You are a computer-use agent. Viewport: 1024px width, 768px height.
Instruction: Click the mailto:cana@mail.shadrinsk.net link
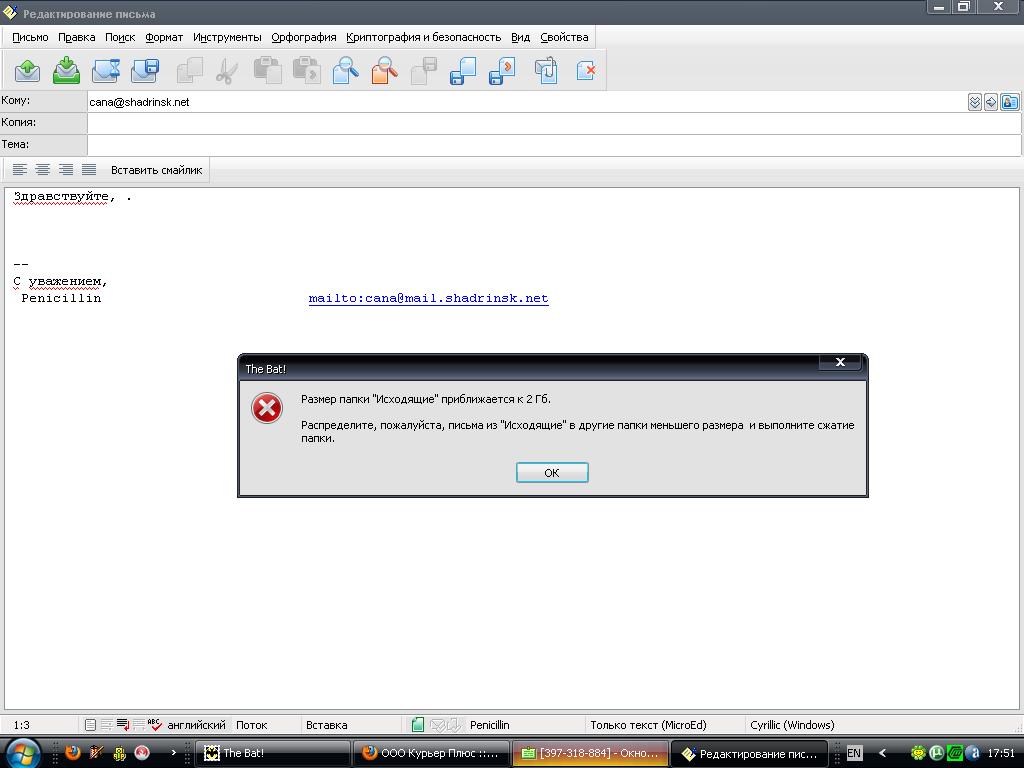click(x=428, y=298)
